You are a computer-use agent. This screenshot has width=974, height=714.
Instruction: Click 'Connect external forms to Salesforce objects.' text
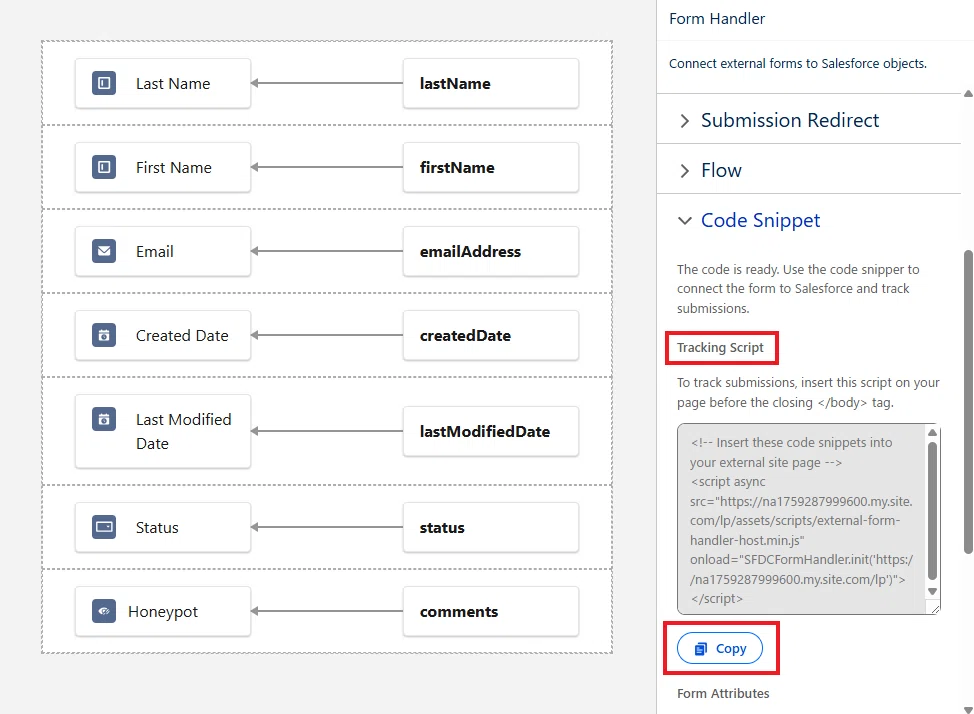[798, 63]
